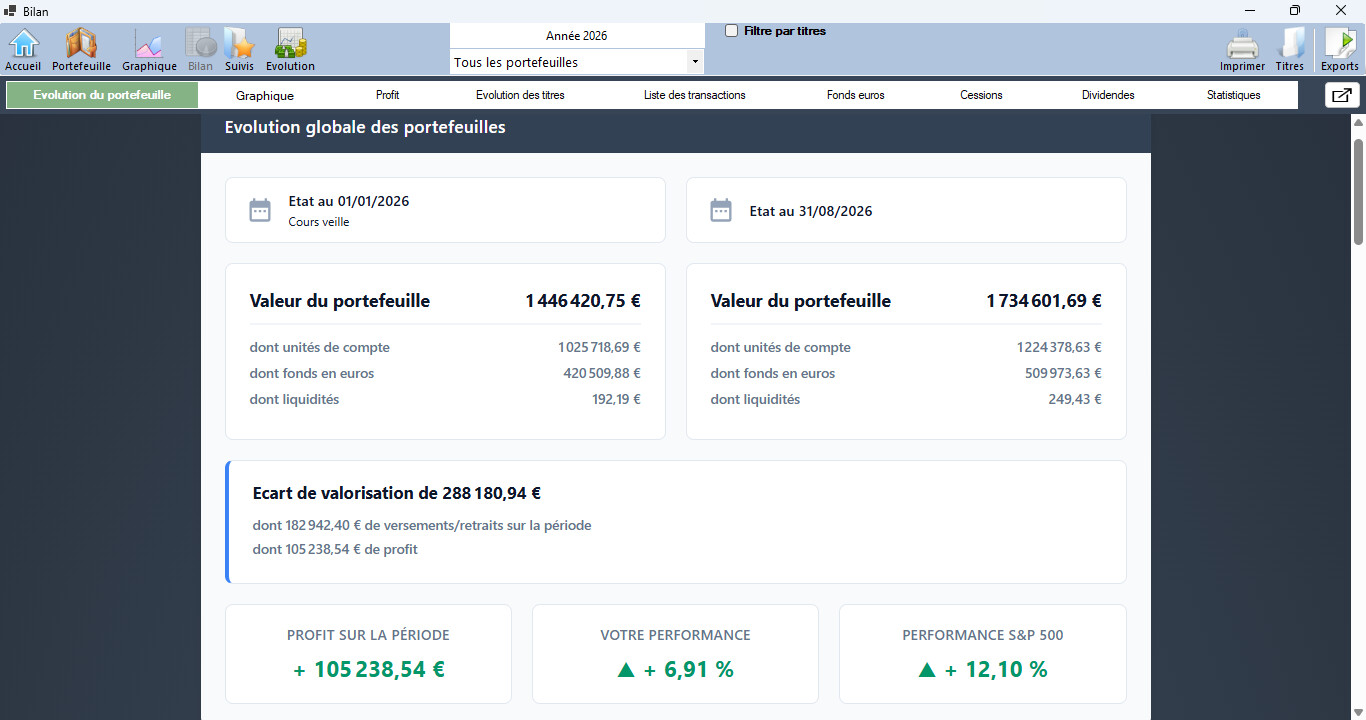Select the Fonds euros tab

[856, 95]
